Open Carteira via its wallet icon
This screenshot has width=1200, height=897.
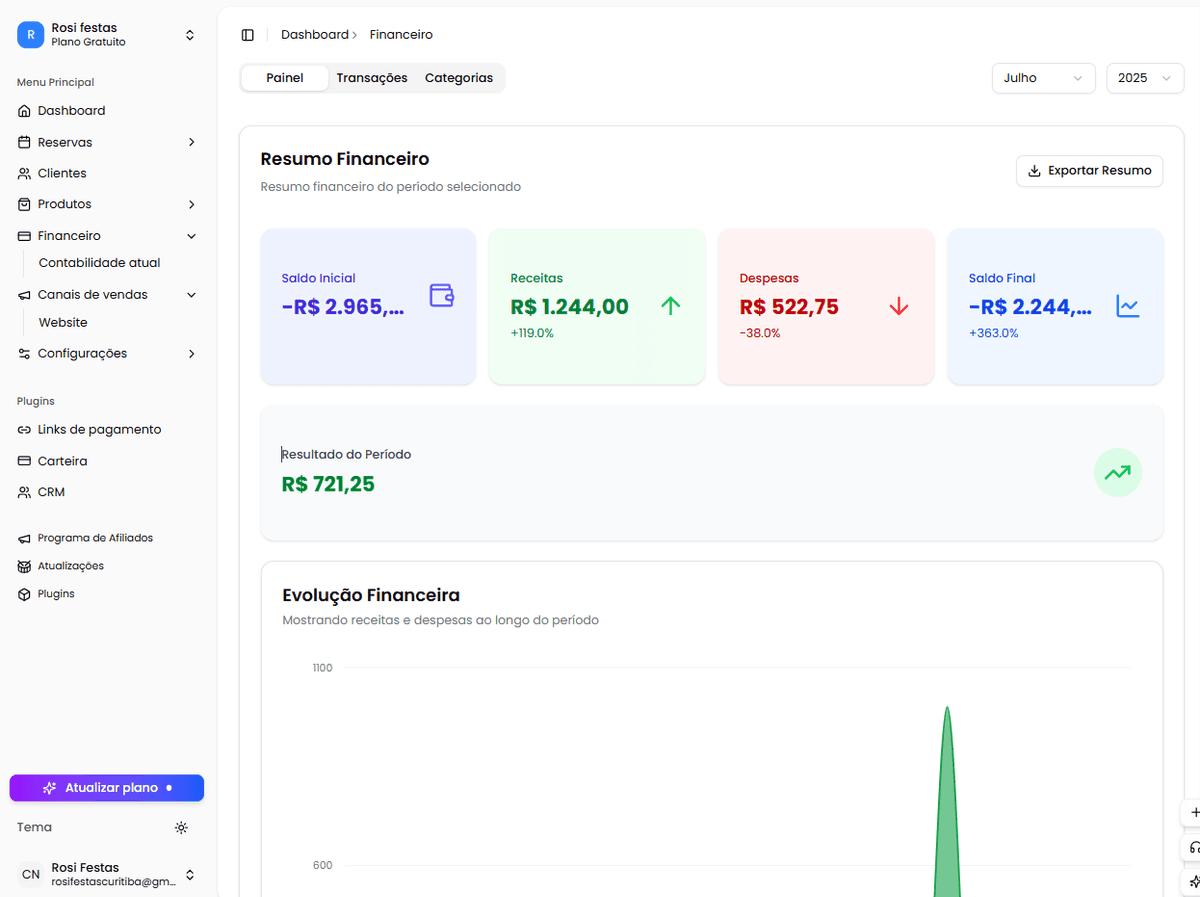[22, 460]
